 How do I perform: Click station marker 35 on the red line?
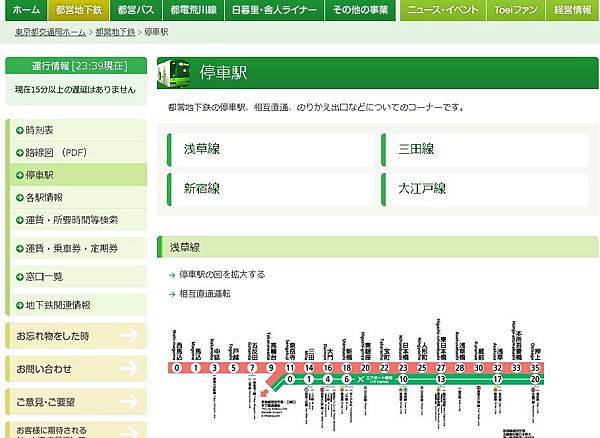(x=535, y=368)
